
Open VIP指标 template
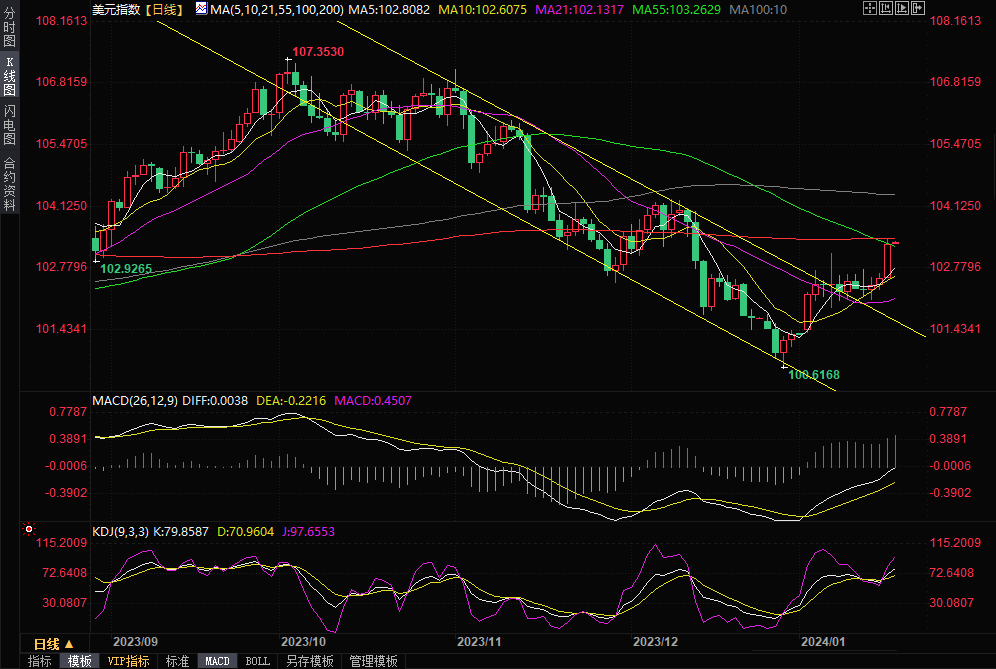click(128, 661)
